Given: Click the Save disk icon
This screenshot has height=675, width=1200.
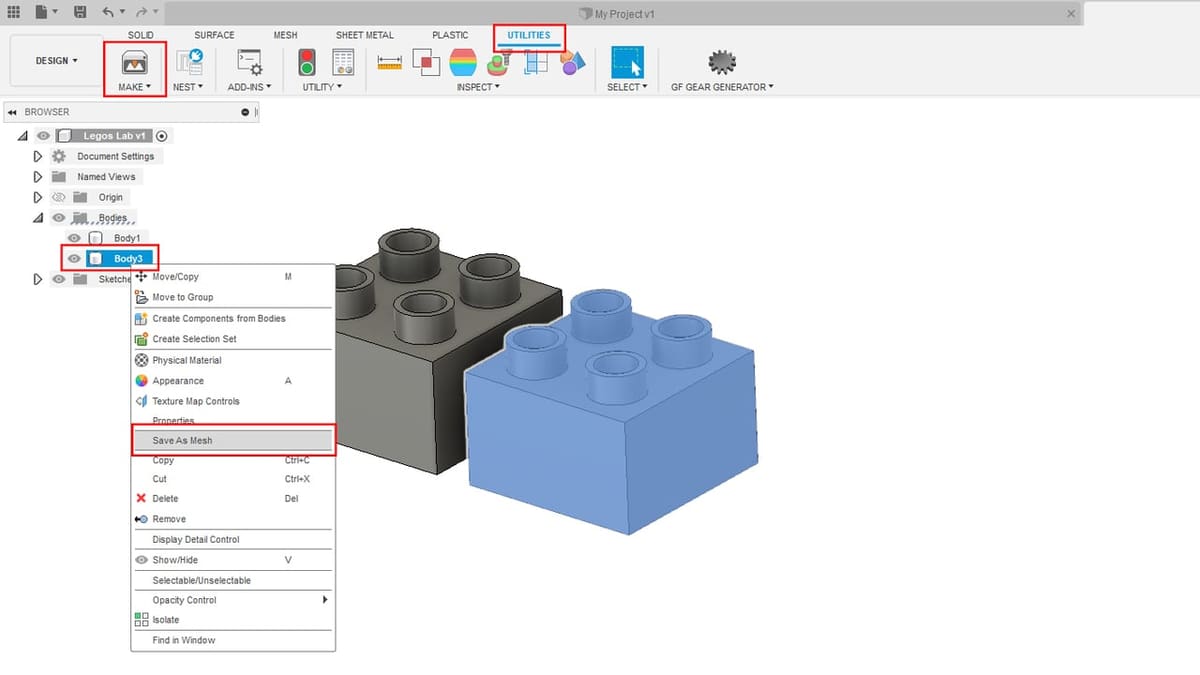Looking at the screenshot, I should [80, 13].
